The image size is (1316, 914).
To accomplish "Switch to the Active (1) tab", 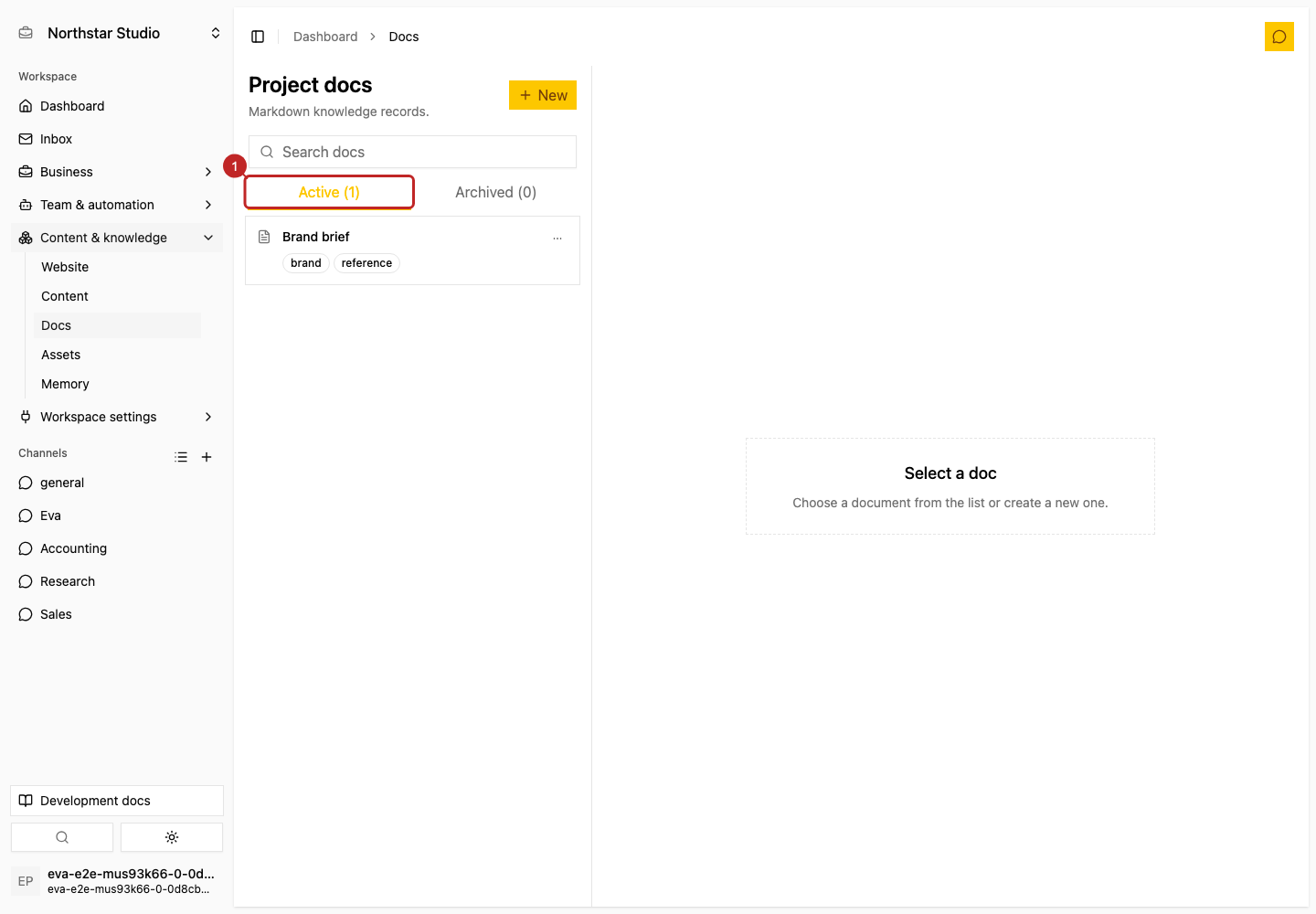I will point(329,192).
